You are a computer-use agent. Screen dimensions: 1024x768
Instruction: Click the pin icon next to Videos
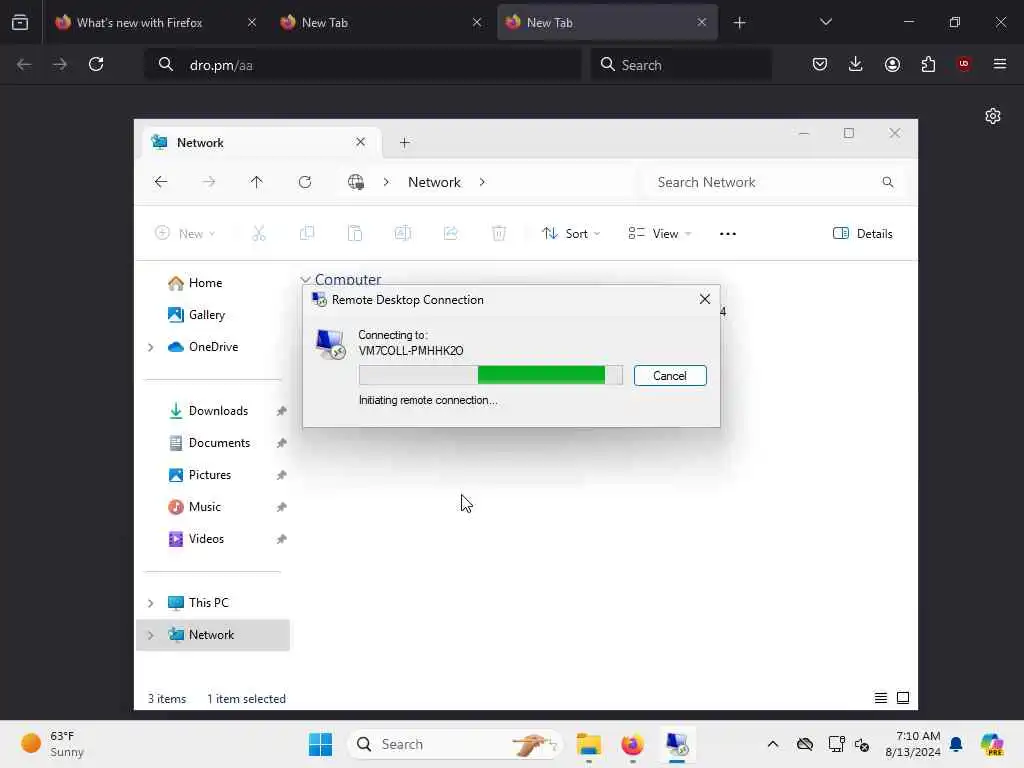(281, 539)
